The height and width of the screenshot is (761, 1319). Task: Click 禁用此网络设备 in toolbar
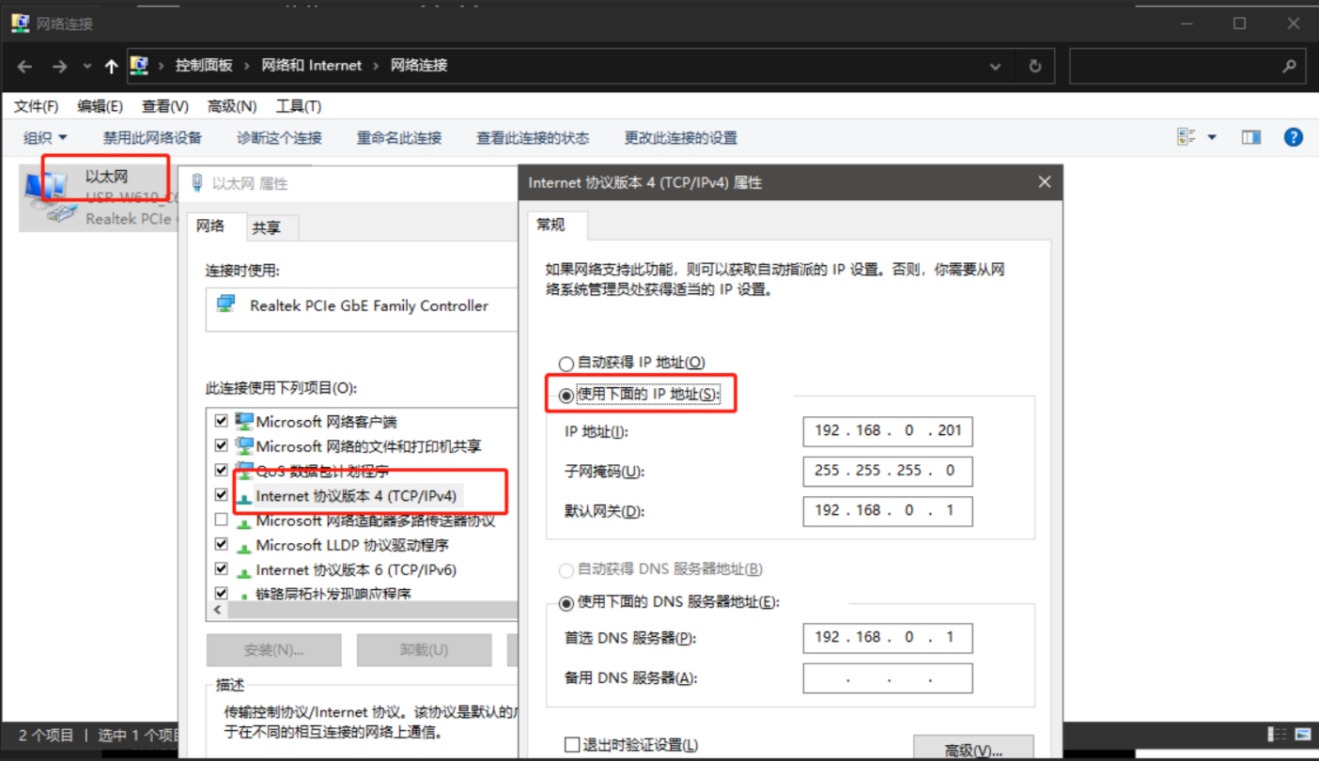152,138
